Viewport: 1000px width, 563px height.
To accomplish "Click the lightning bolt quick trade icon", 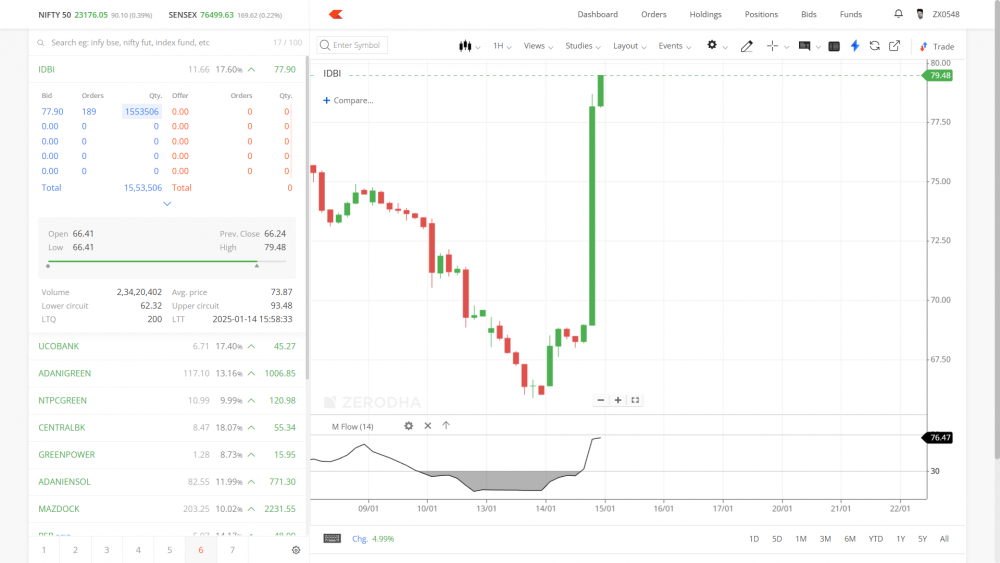I will [x=855, y=46].
